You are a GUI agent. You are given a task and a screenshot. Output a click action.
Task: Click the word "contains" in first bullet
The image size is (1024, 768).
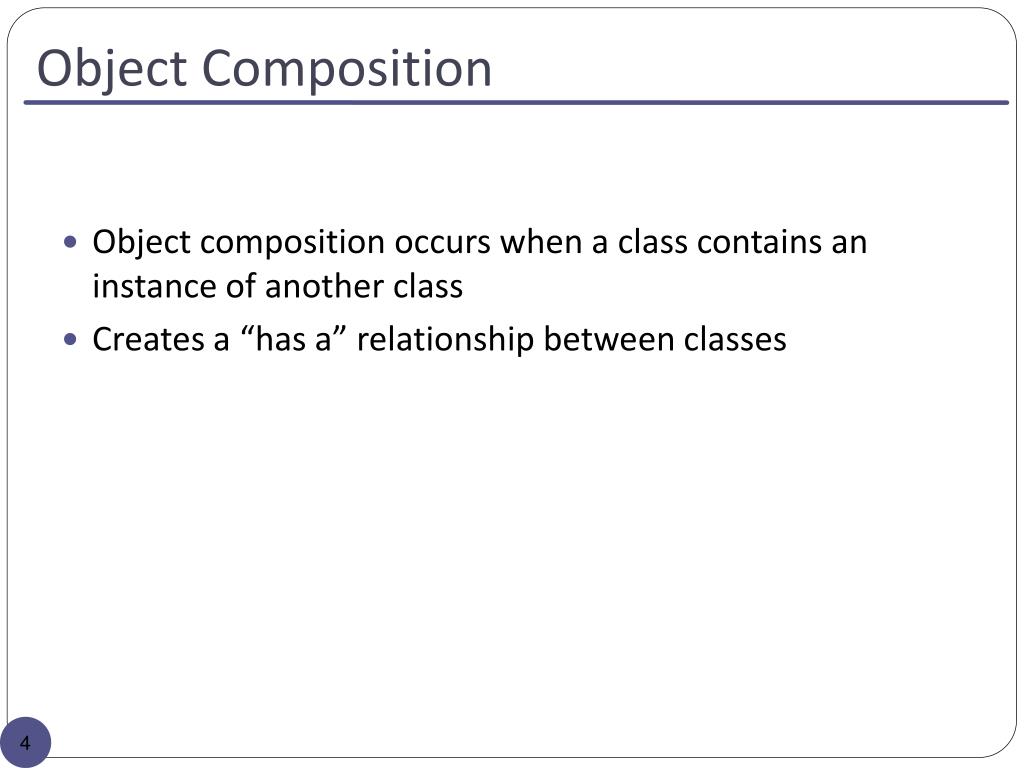[x=758, y=242]
